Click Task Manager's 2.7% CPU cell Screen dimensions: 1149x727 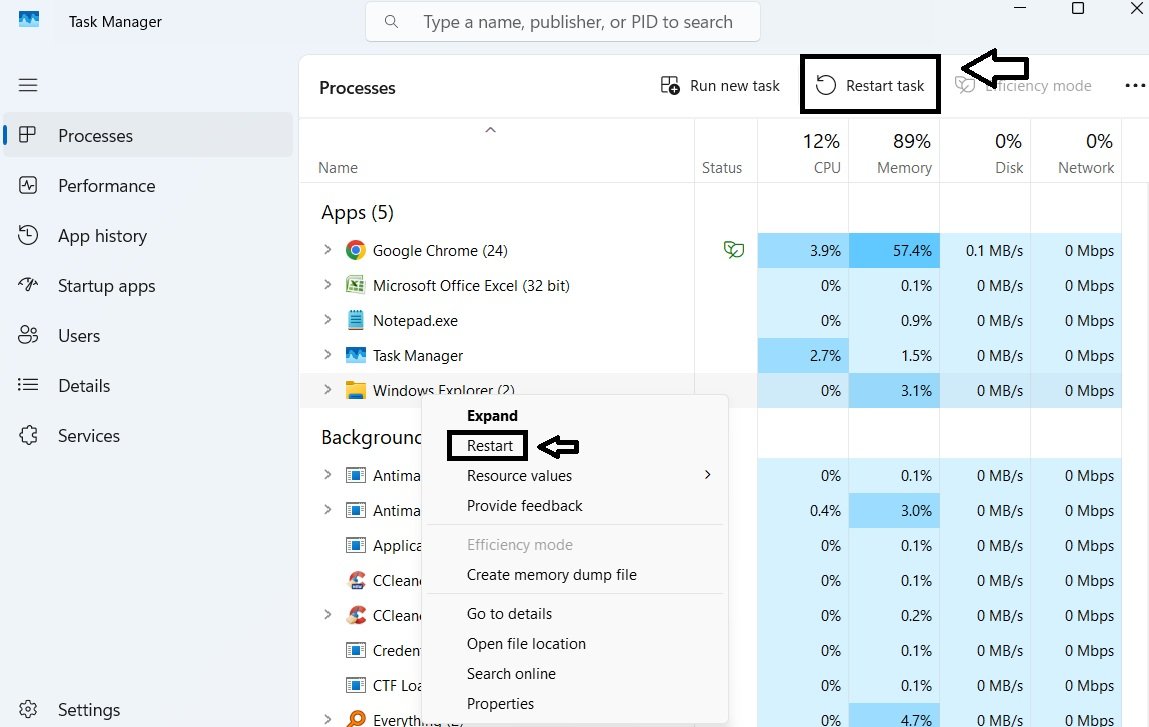803,355
